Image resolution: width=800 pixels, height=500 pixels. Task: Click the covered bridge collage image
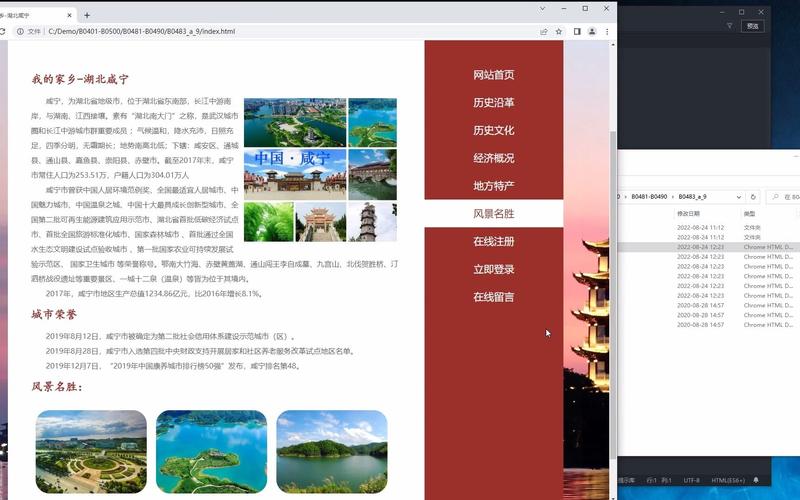point(372,174)
